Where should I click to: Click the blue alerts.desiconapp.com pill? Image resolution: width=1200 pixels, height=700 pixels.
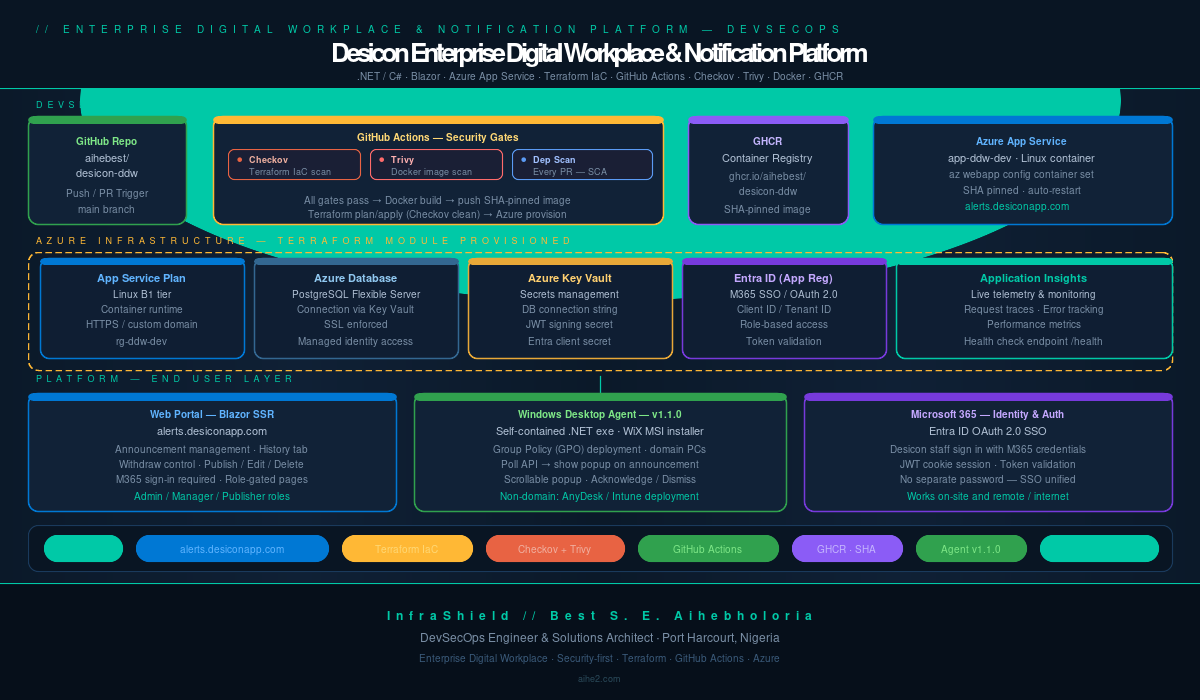(232, 549)
